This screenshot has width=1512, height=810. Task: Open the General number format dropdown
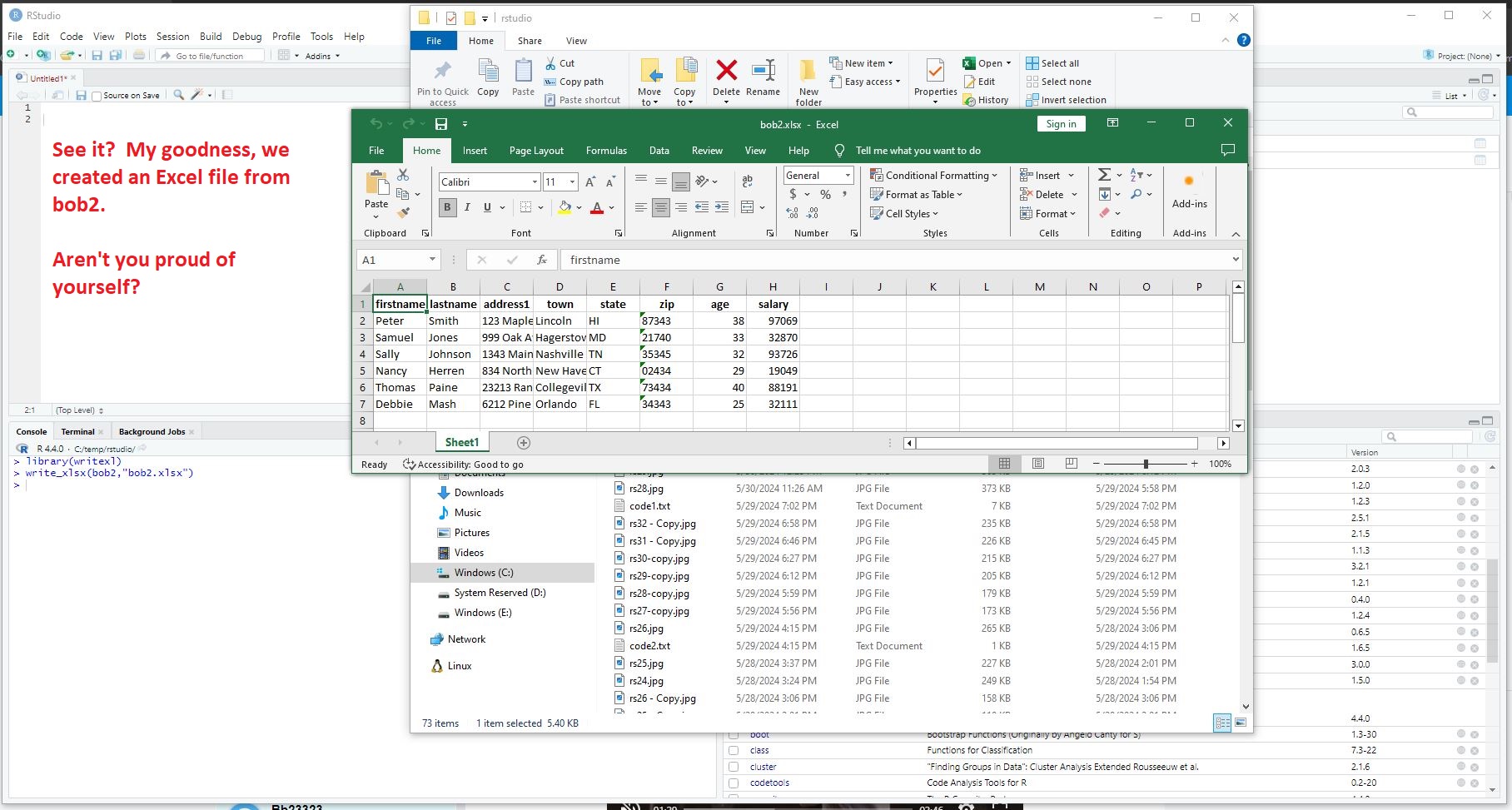[x=848, y=176]
